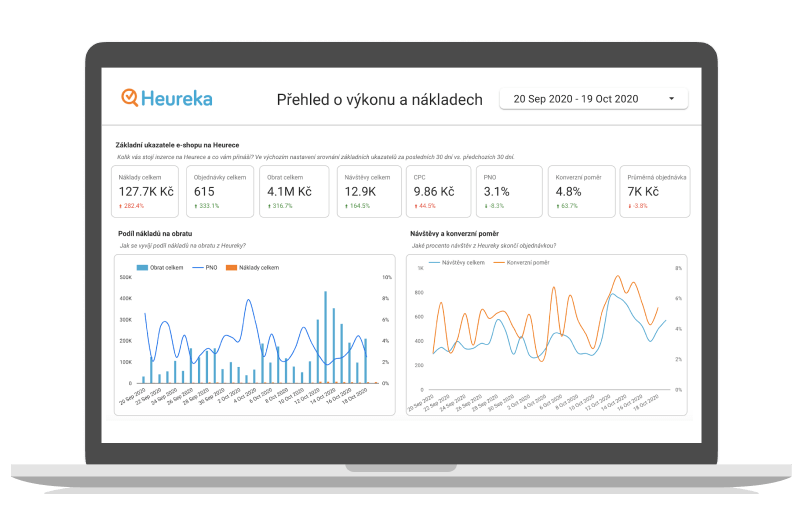Open the date range dropdown arrow
Image resolution: width=800 pixels, height=521 pixels.
pos(671,99)
